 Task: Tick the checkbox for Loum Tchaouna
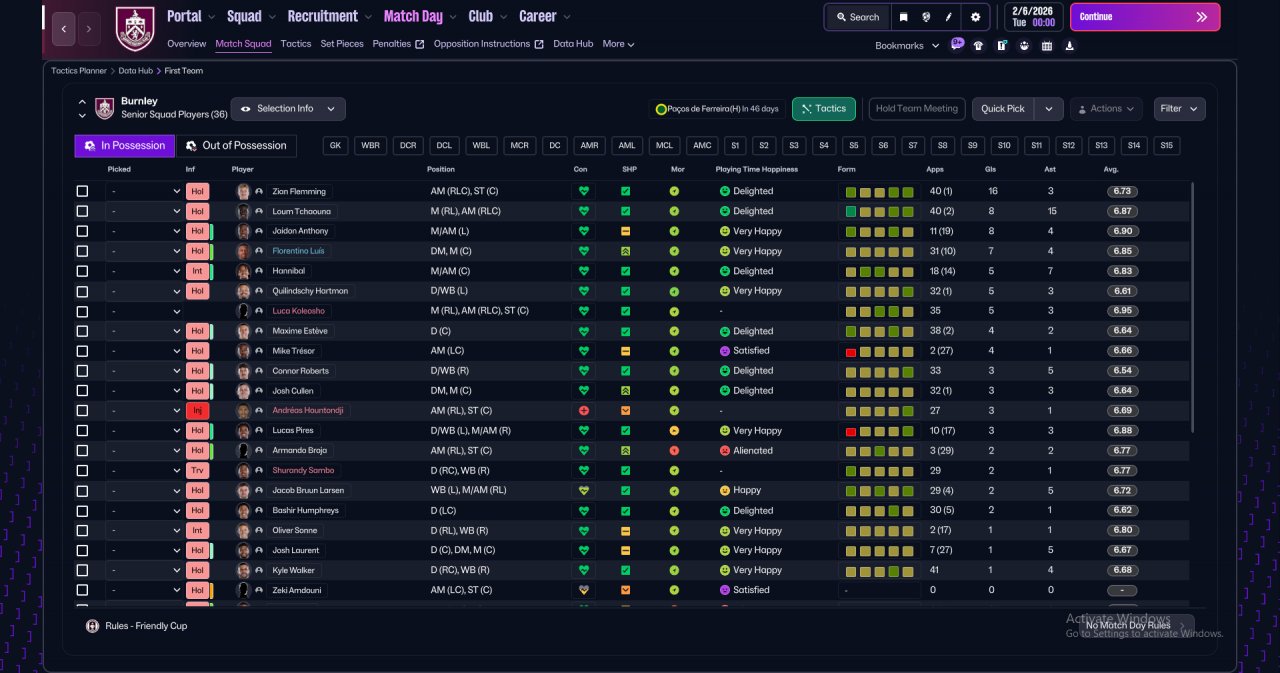[82, 211]
